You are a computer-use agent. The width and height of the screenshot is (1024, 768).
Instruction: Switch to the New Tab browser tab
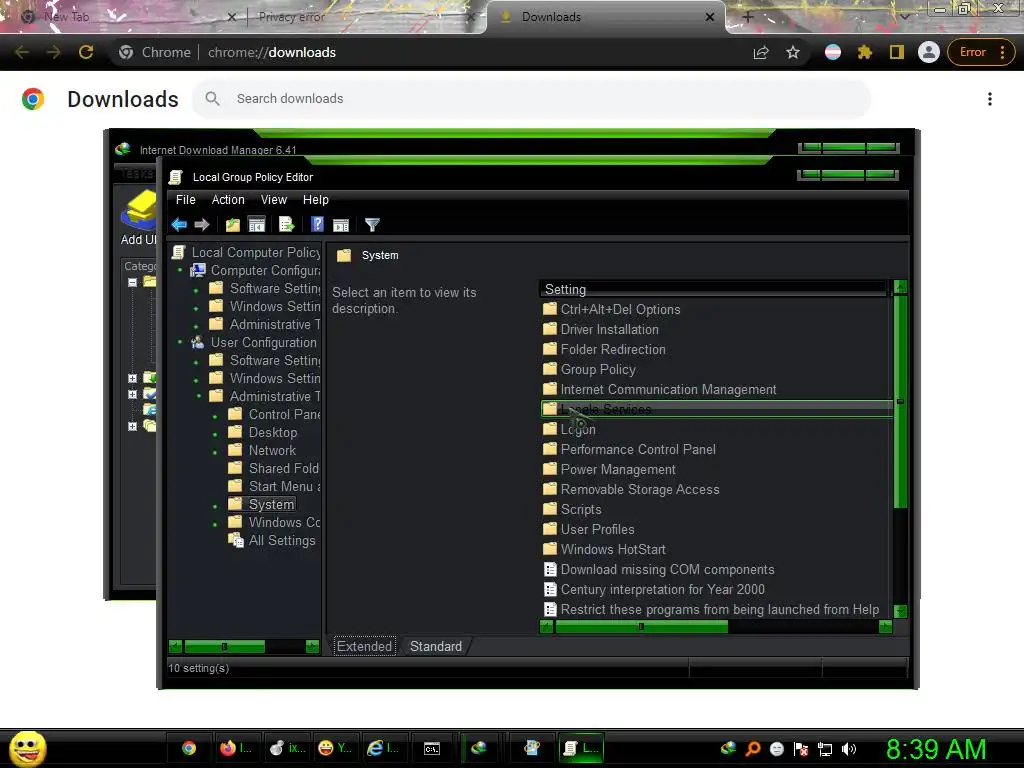tap(125, 17)
